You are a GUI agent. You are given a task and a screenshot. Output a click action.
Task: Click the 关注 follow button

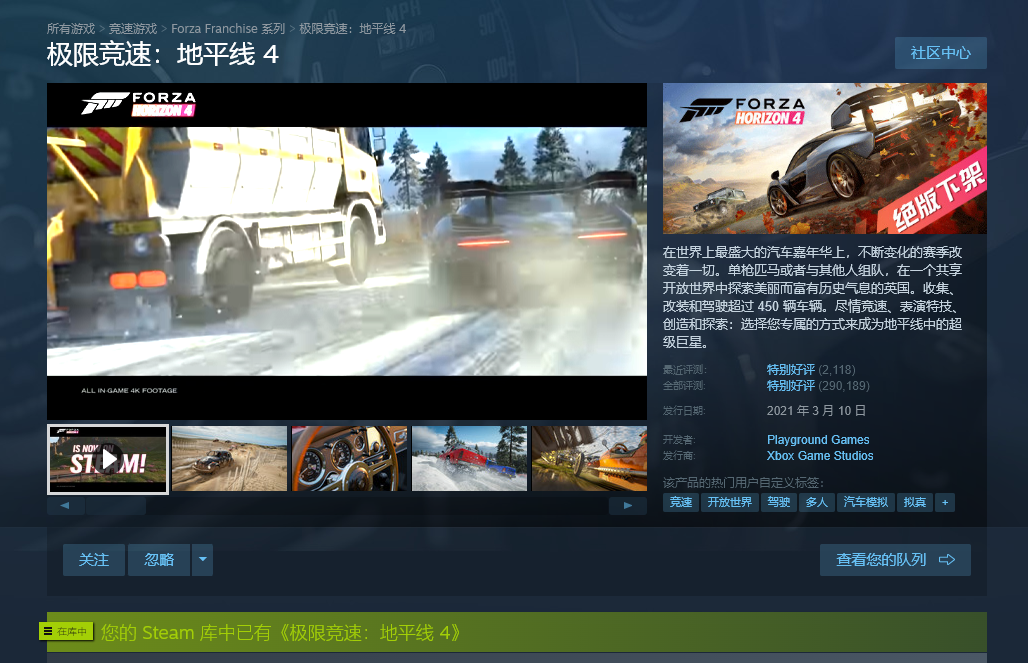94,559
